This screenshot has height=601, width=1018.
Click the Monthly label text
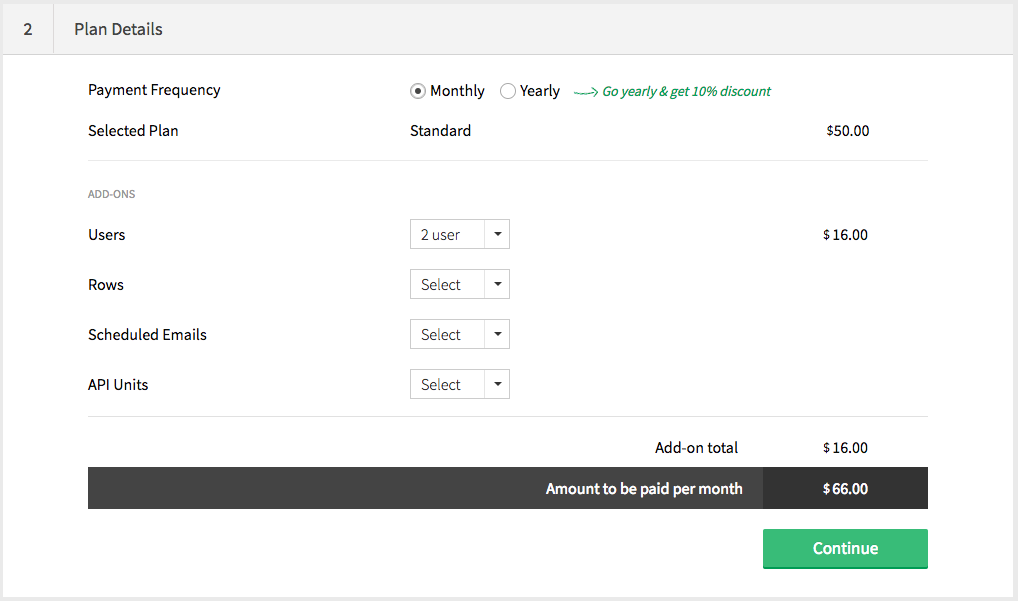pyautogui.click(x=457, y=91)
